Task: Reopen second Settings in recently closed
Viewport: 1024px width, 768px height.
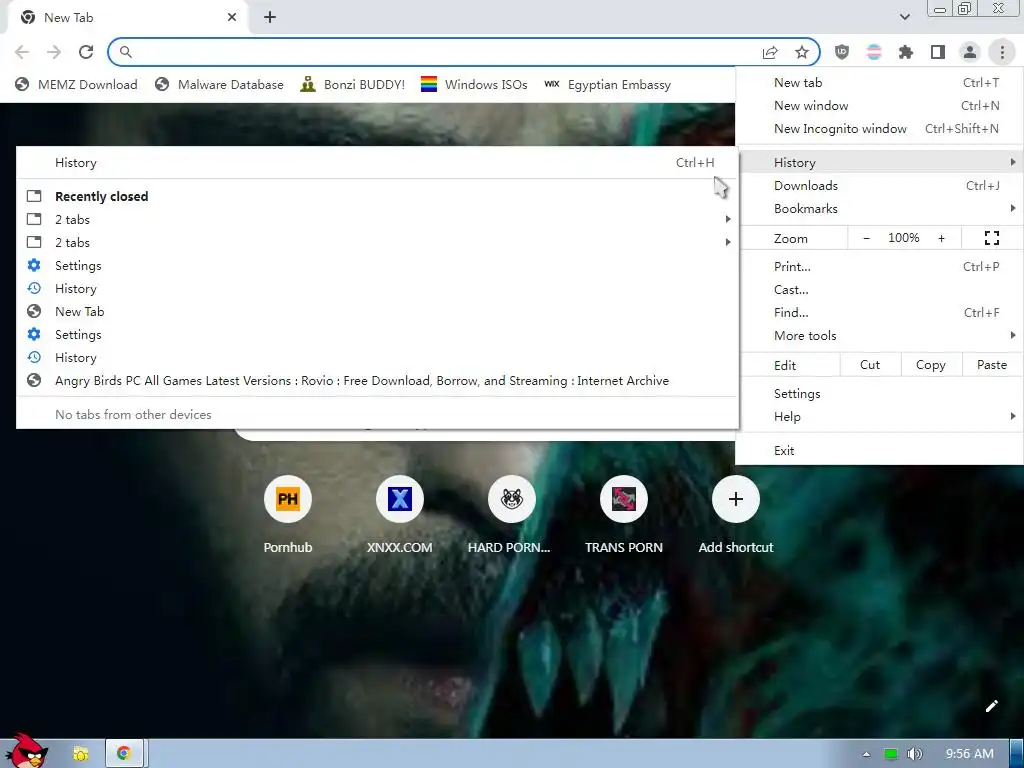Action: [x=377, y=334]
